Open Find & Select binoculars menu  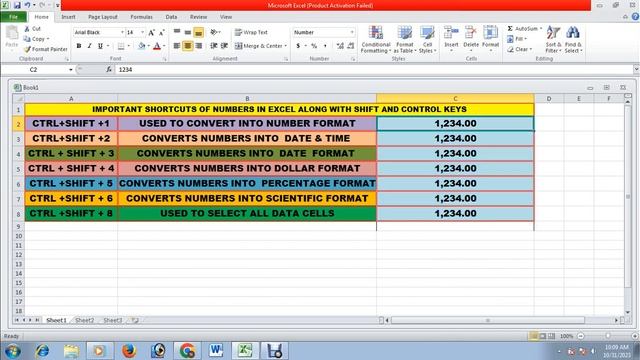[x=573, y=39]
